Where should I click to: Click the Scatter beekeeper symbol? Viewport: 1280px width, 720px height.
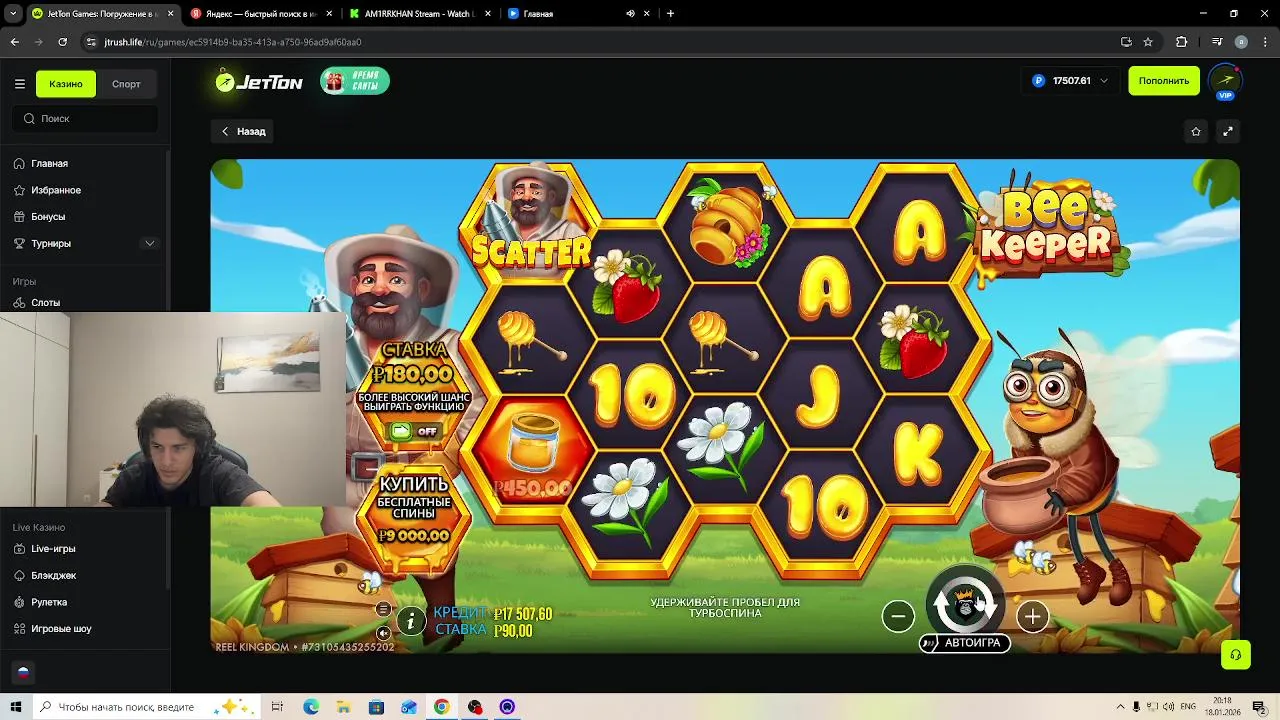coord(531,217)
